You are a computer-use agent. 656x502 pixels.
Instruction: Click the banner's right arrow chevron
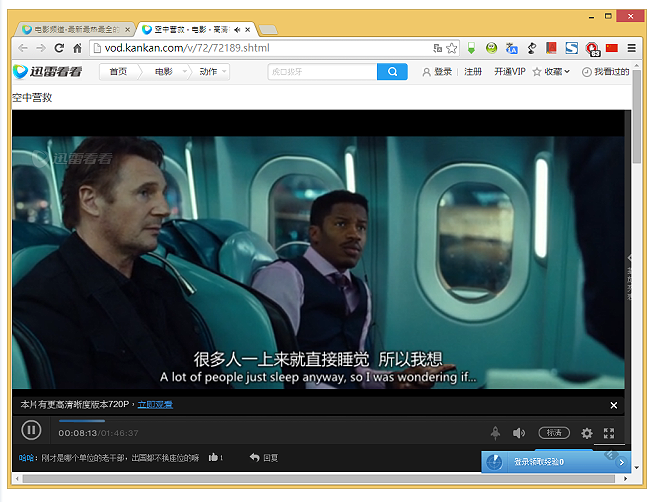(x=622, y=462)
